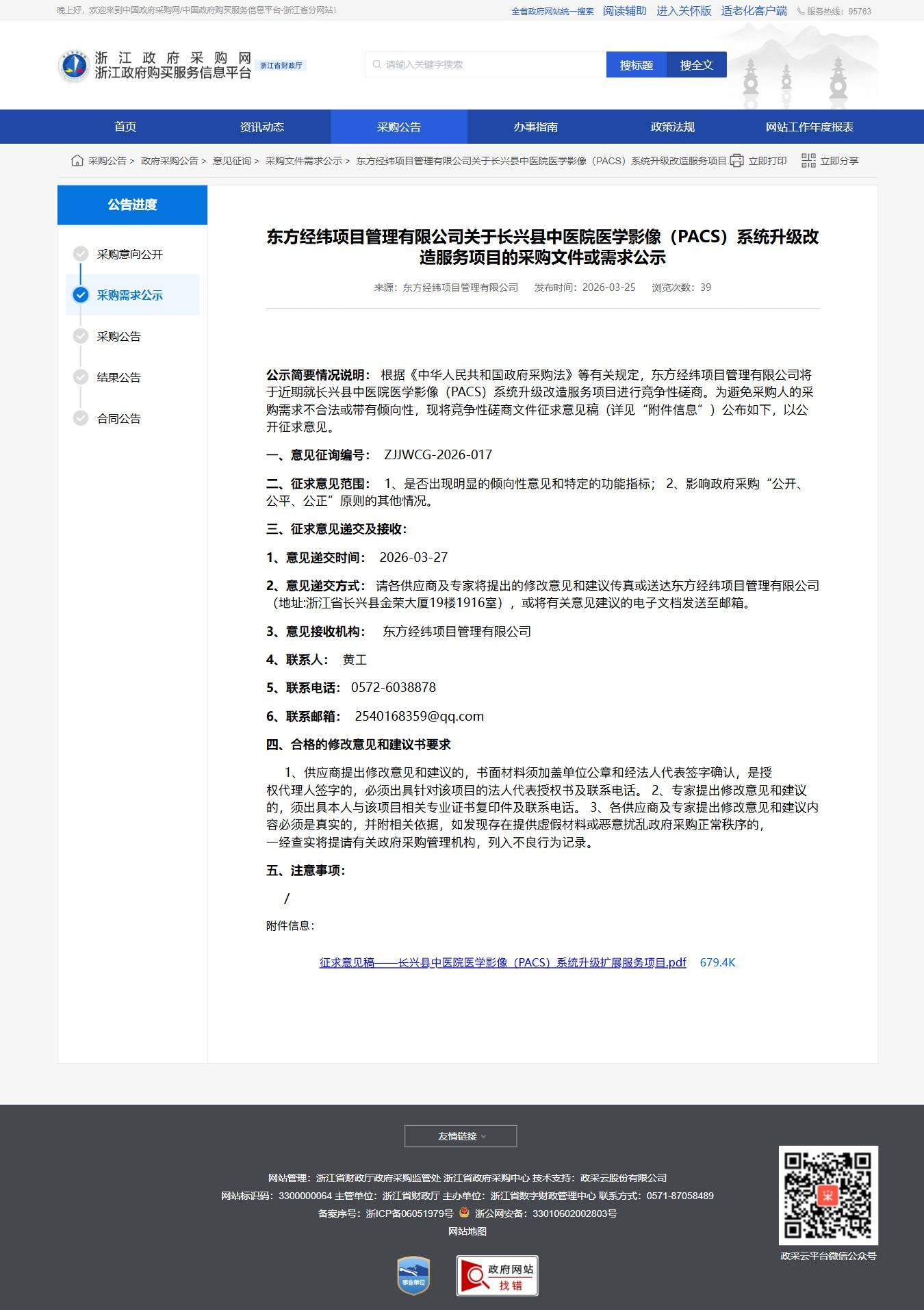Open the 办事指南 navigation menu

(535, 127)
